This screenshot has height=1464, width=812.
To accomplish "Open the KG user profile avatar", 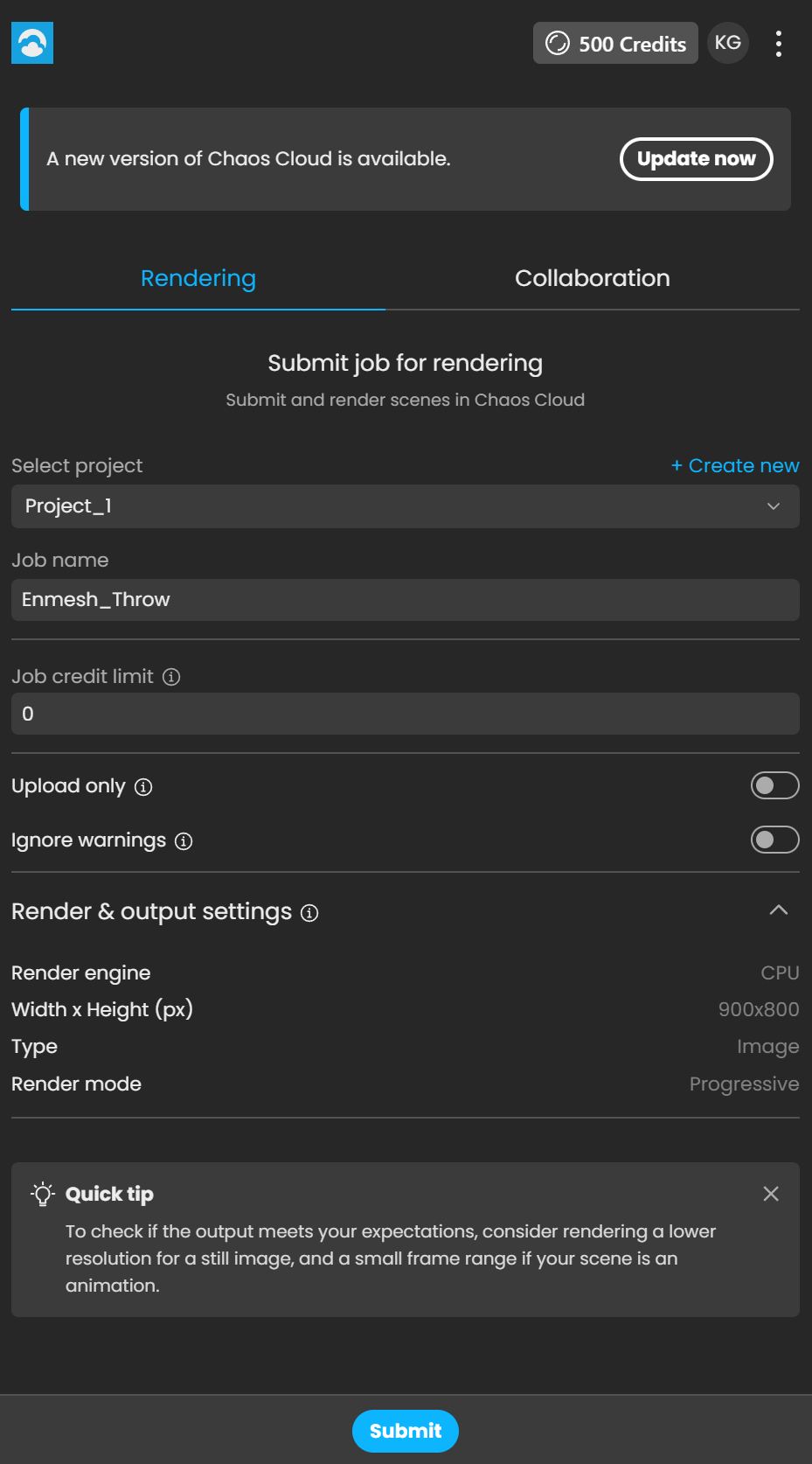I will pos(728,43).
